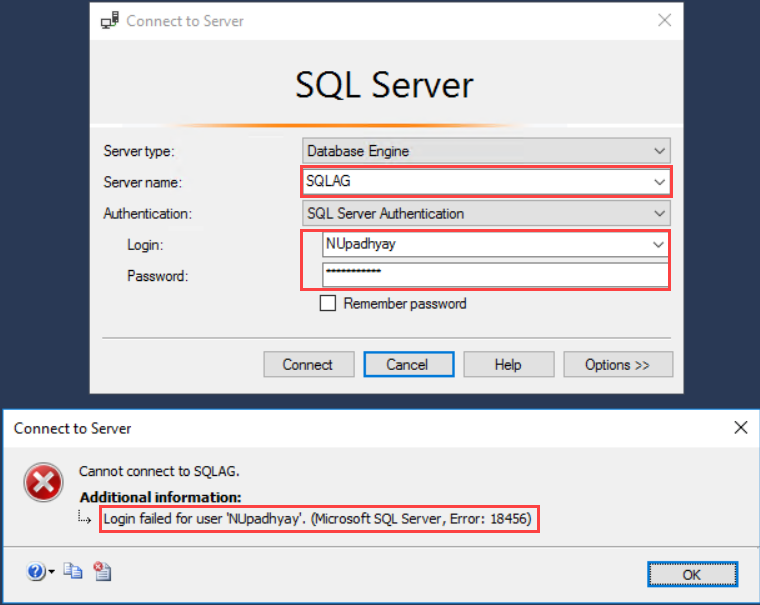This screenshot has width=760, height=605.
Task: Enable the Remember password checkbox
Action: [x=328, y=304]
